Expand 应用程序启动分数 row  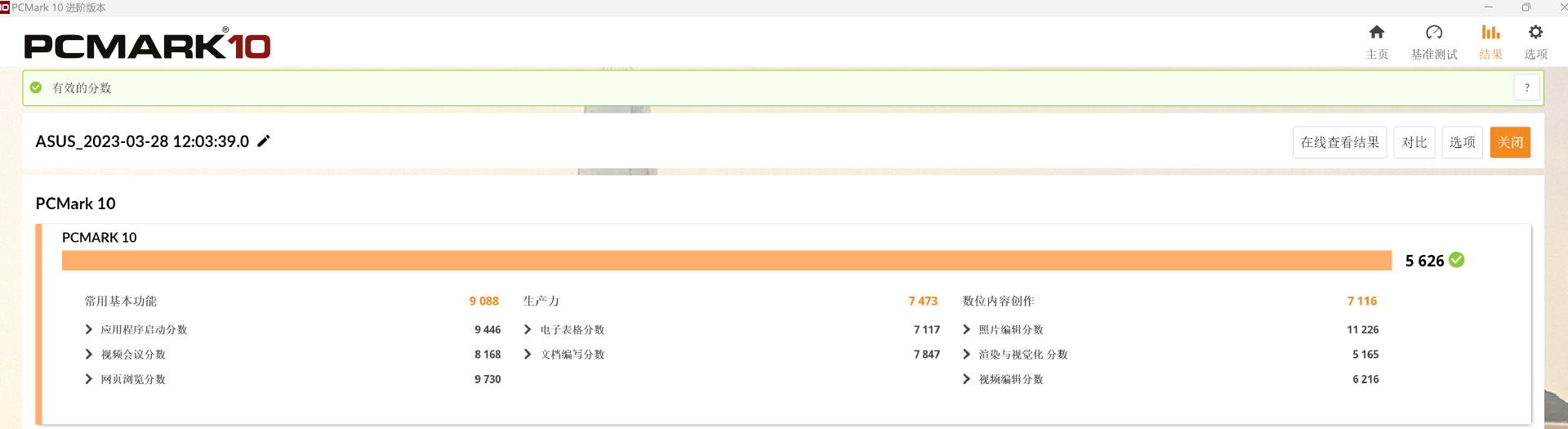(89, 329)
